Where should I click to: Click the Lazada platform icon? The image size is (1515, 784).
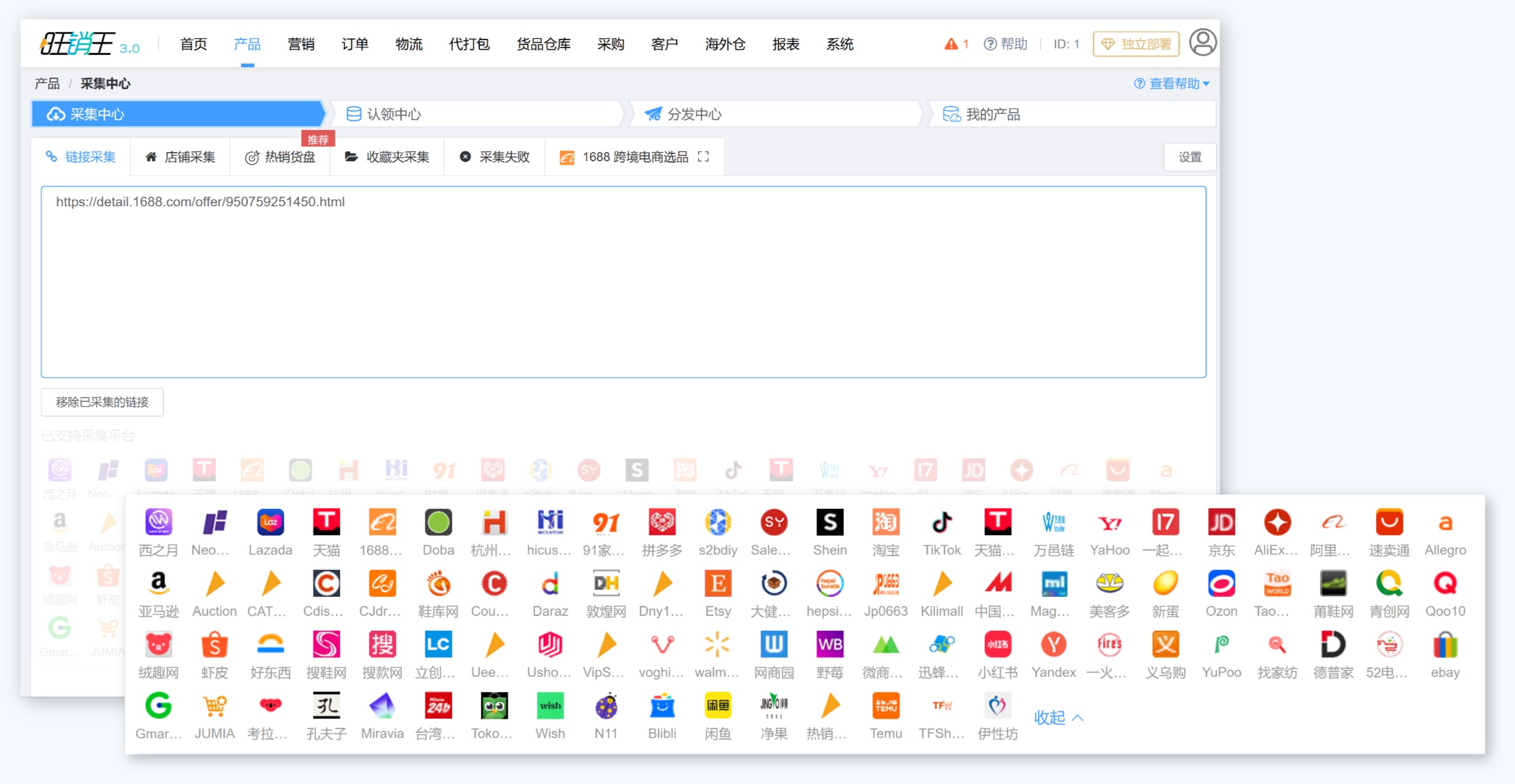(270, 522)
